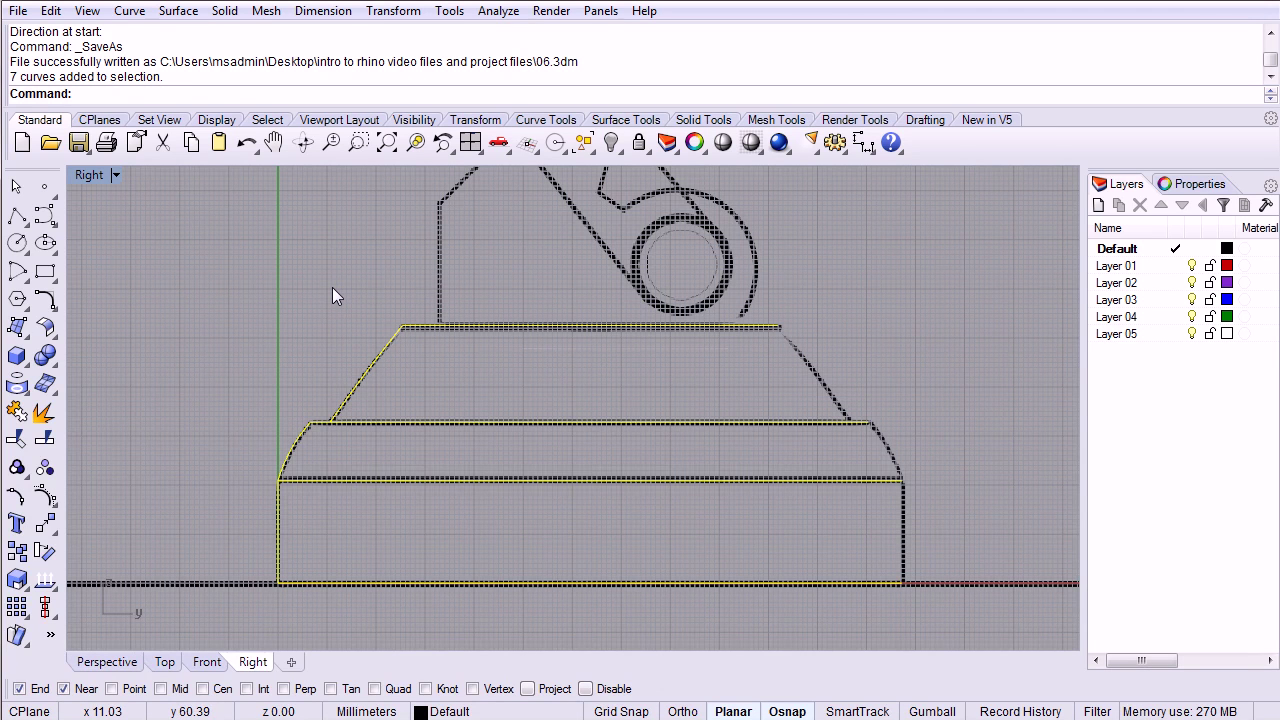Viewport: 1280px width, 720px height.
Task: Open the color wheel icon in toolbar
Action: 695,143
